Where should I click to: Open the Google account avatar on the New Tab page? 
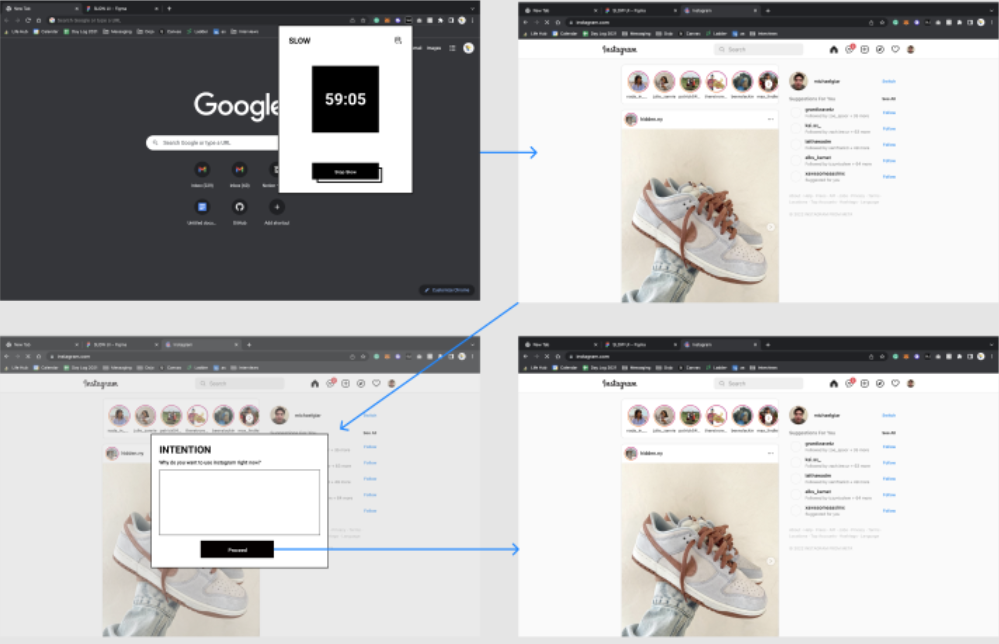coord(468,48)
